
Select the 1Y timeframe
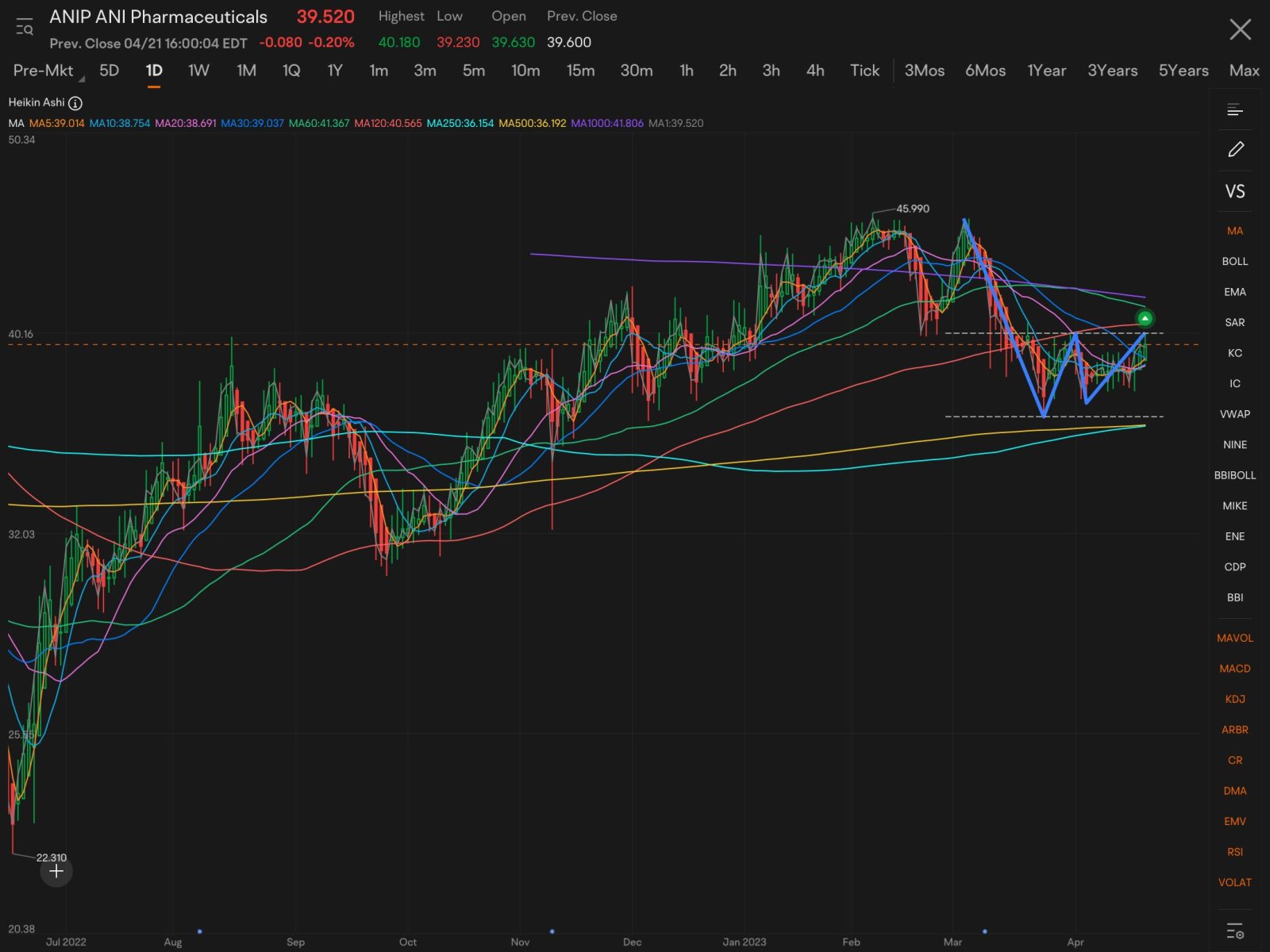(335, 71)
